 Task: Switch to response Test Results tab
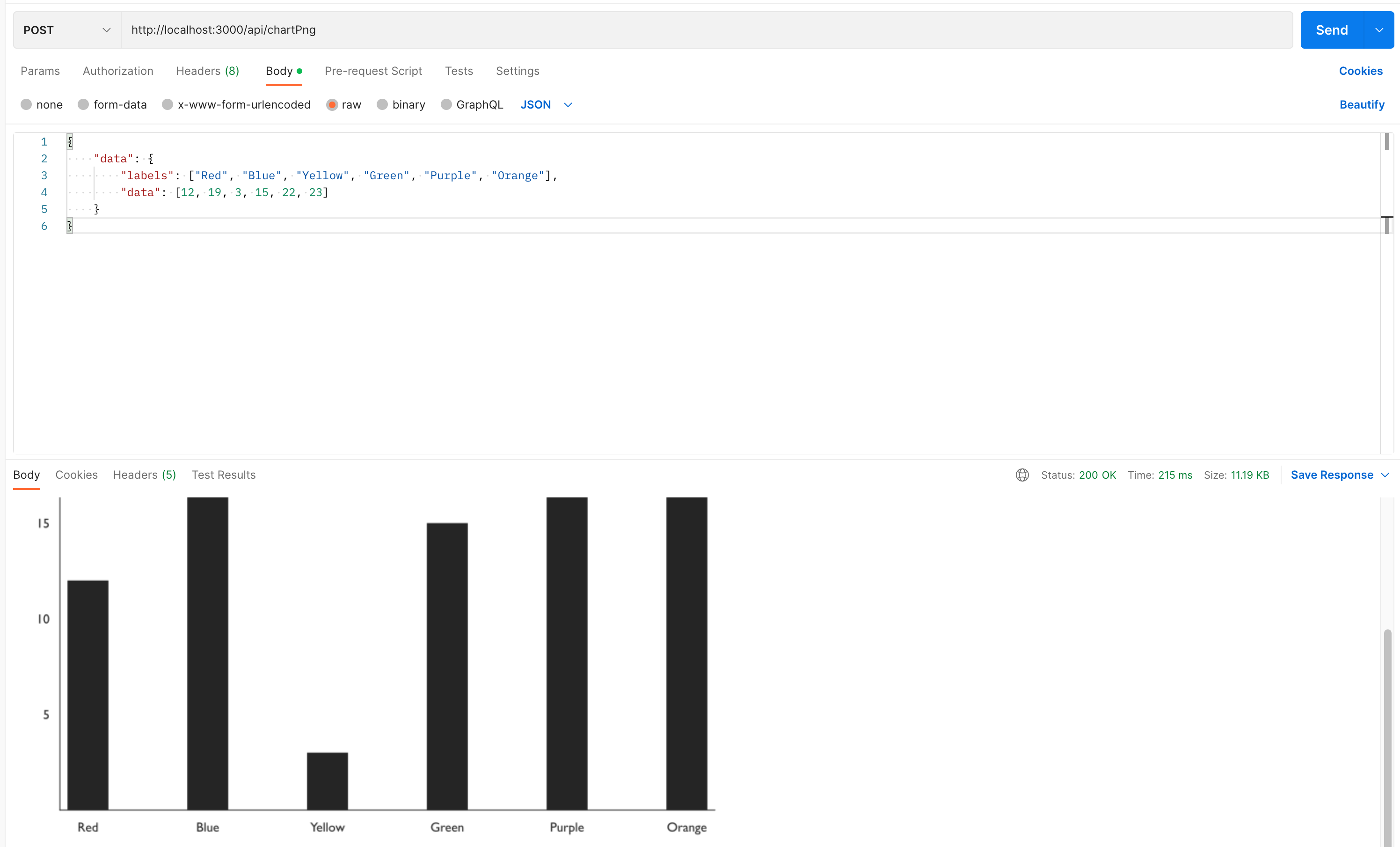click(223, 475)
